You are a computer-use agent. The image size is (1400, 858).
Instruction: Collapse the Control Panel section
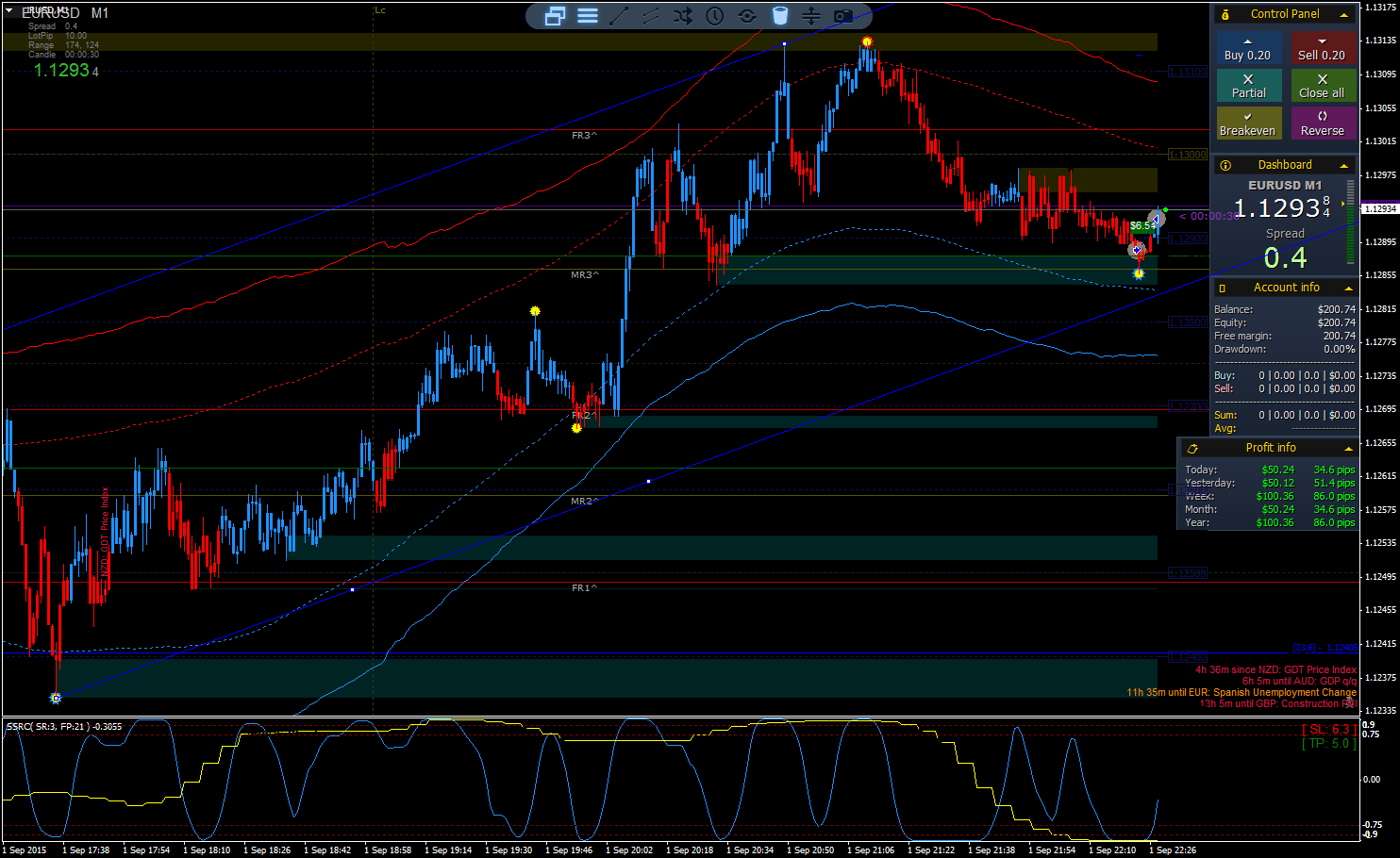pos(1344,14)
